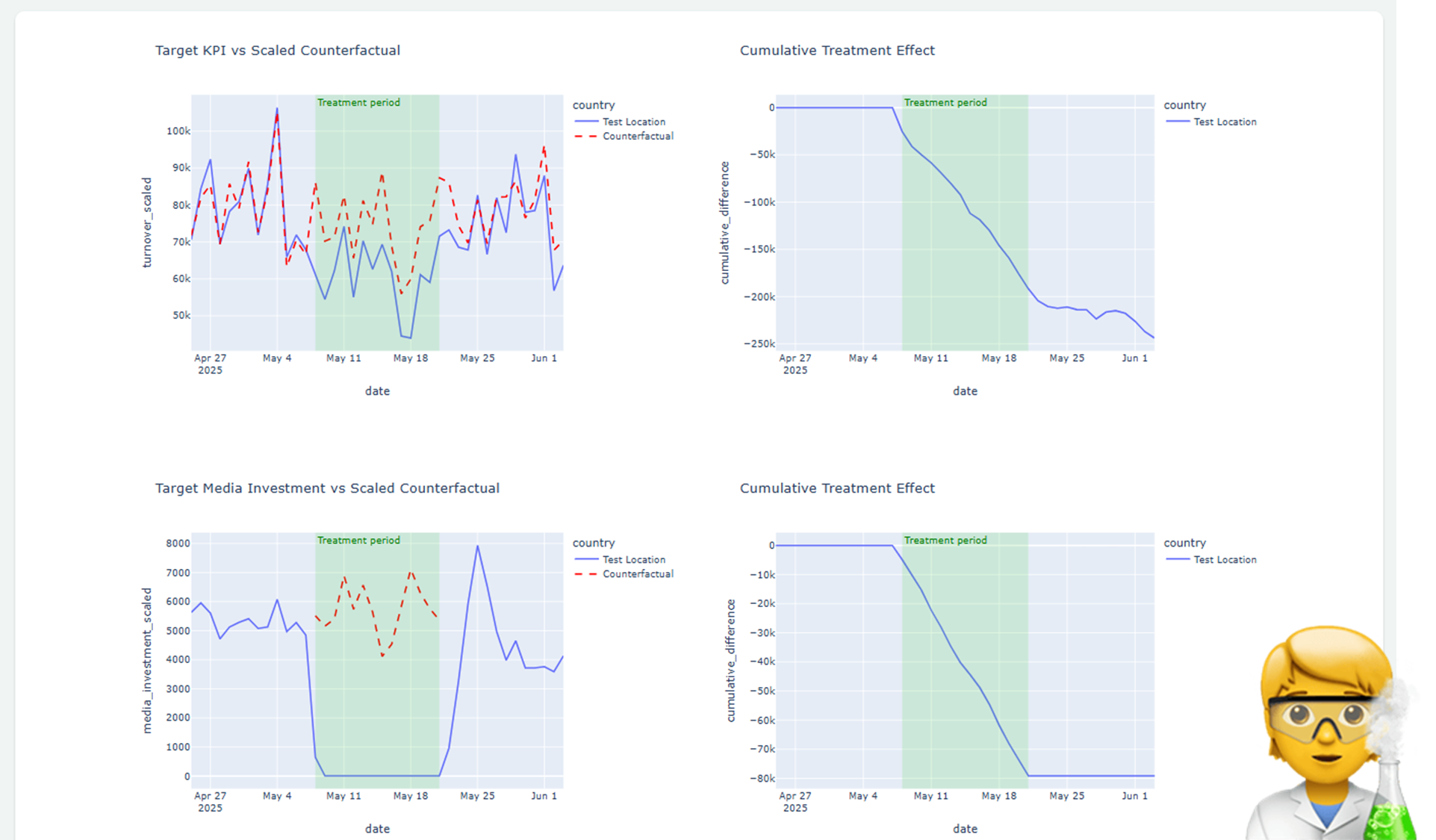
Task: Click the top-right Cumulative Treatment Effect title
Action: (x=837, y=50)
